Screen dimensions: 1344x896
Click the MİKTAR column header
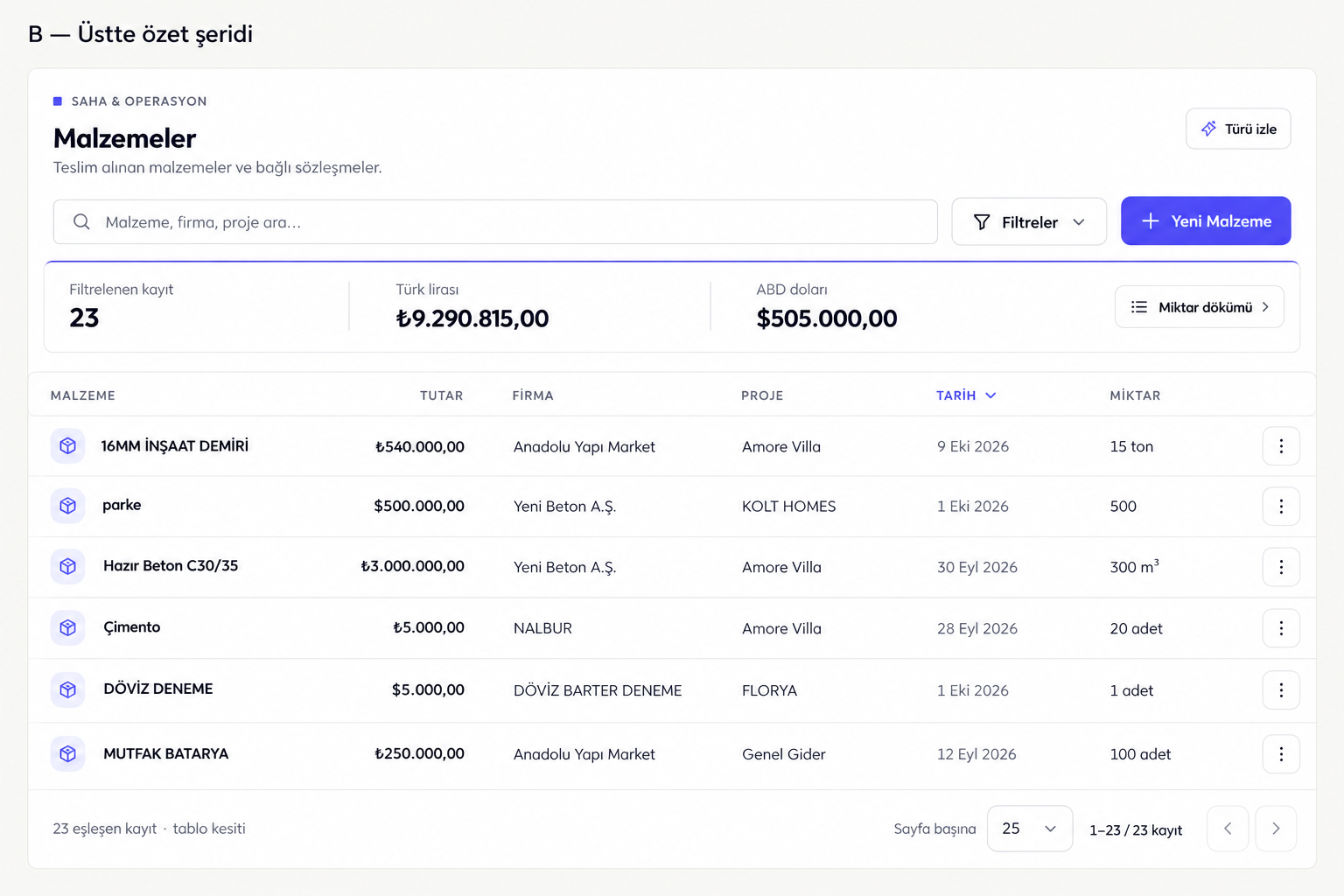(1135, 395)
